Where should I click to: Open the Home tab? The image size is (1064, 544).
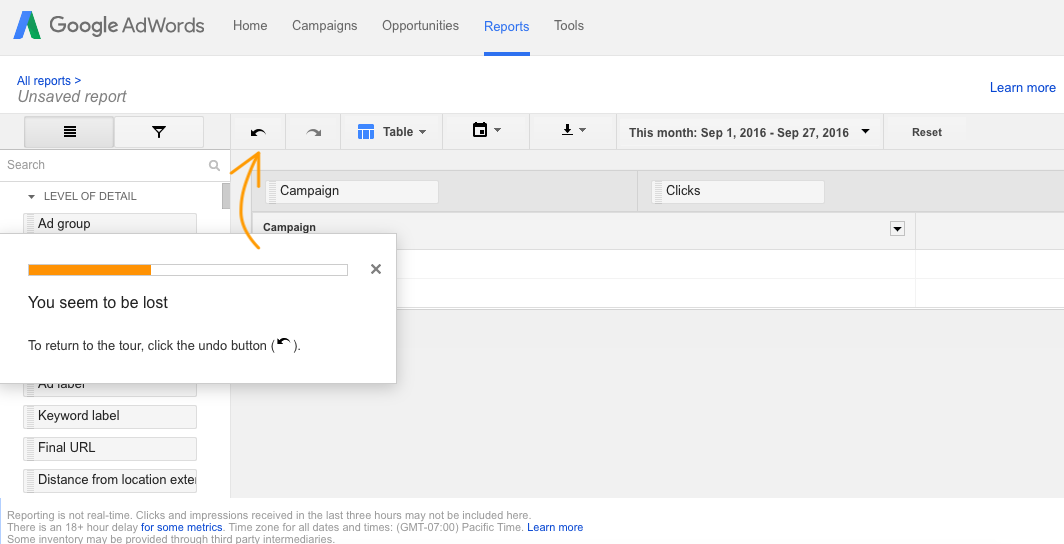pos(250,26)
